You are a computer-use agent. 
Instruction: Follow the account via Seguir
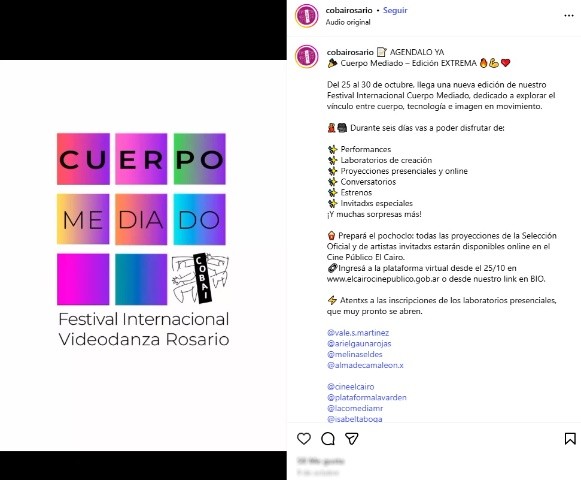pos(395,10)
